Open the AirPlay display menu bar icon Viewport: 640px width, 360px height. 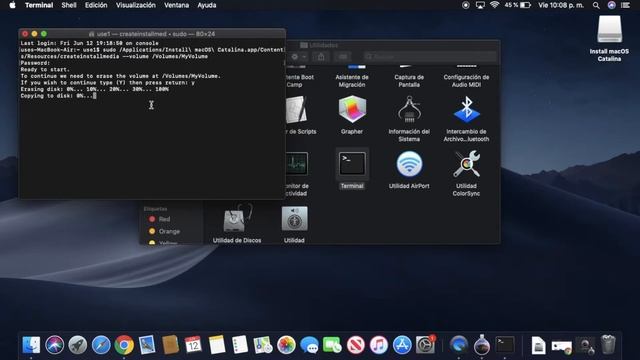[x=480, y=5]
